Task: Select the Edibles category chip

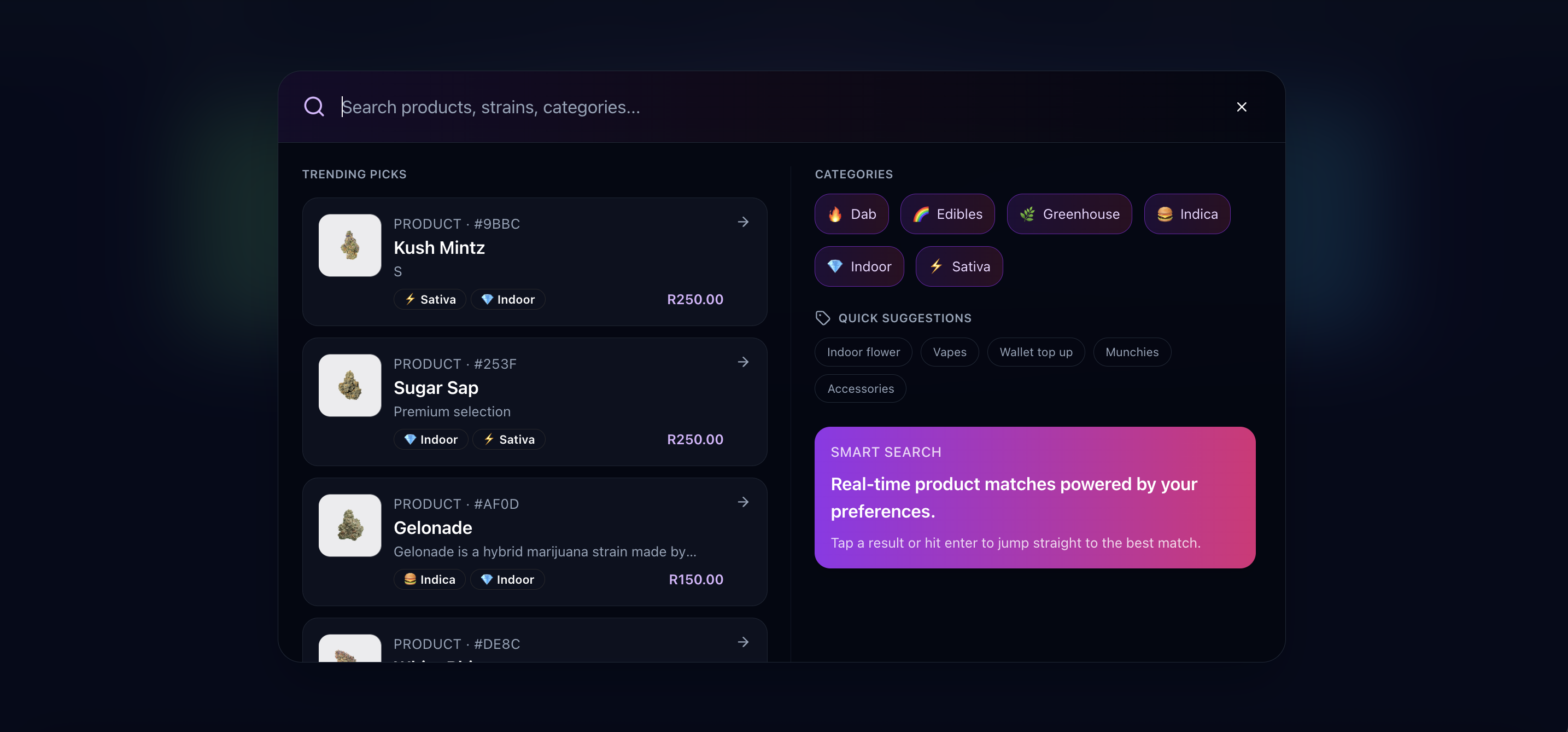Action: pos(947,214)
